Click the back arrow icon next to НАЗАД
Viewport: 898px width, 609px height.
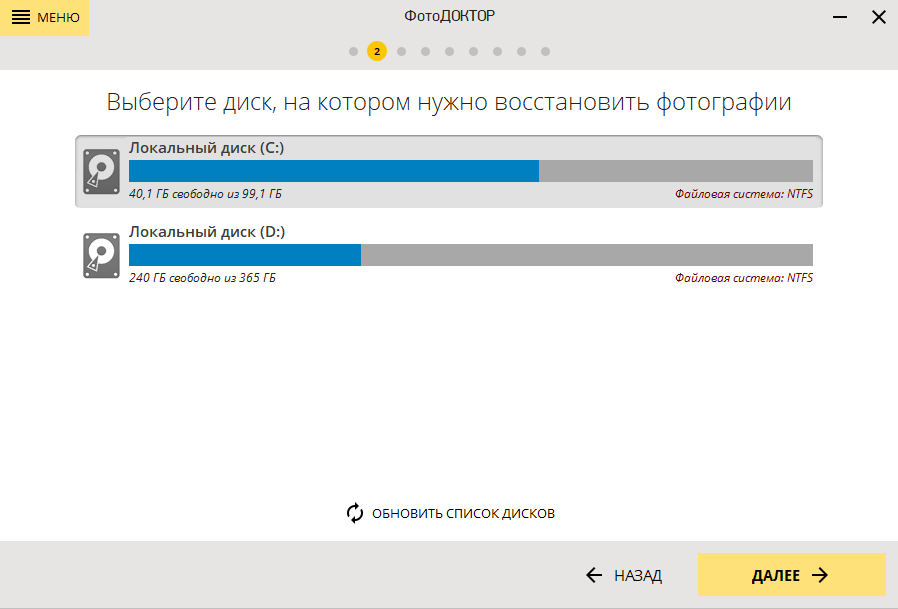pos(592,576)
